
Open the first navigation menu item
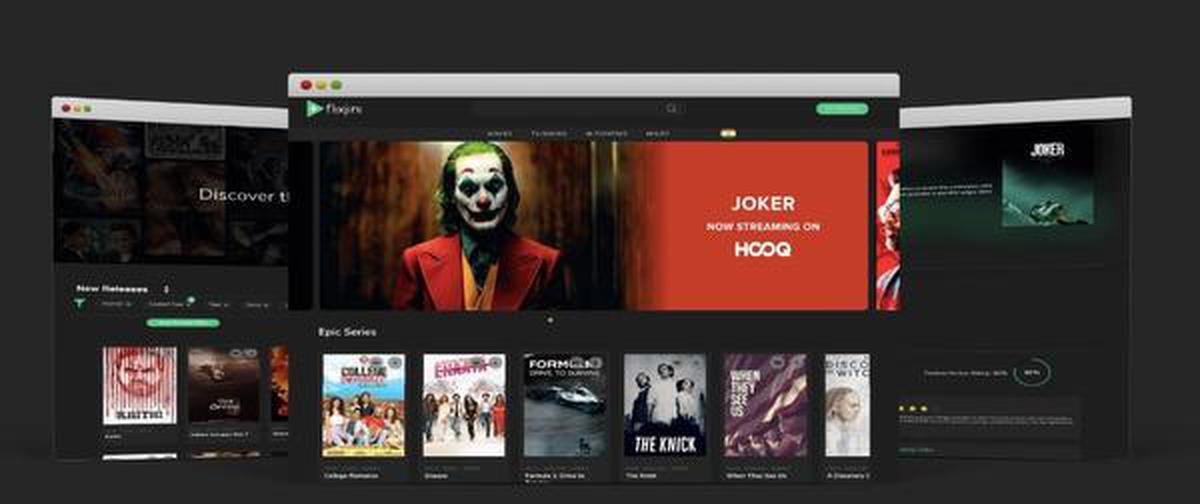499,134
